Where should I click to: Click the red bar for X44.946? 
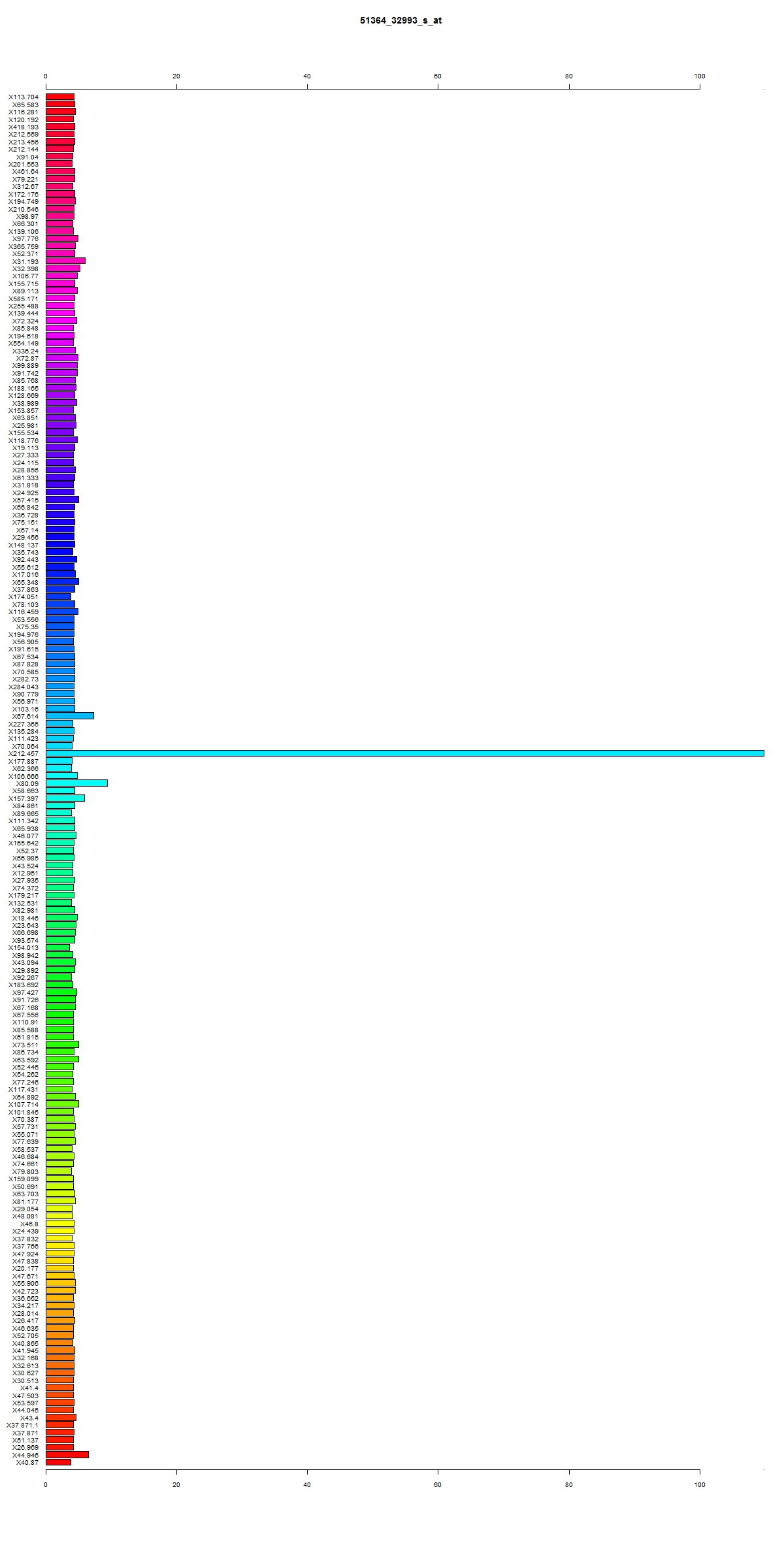[x=67, y=1454]
